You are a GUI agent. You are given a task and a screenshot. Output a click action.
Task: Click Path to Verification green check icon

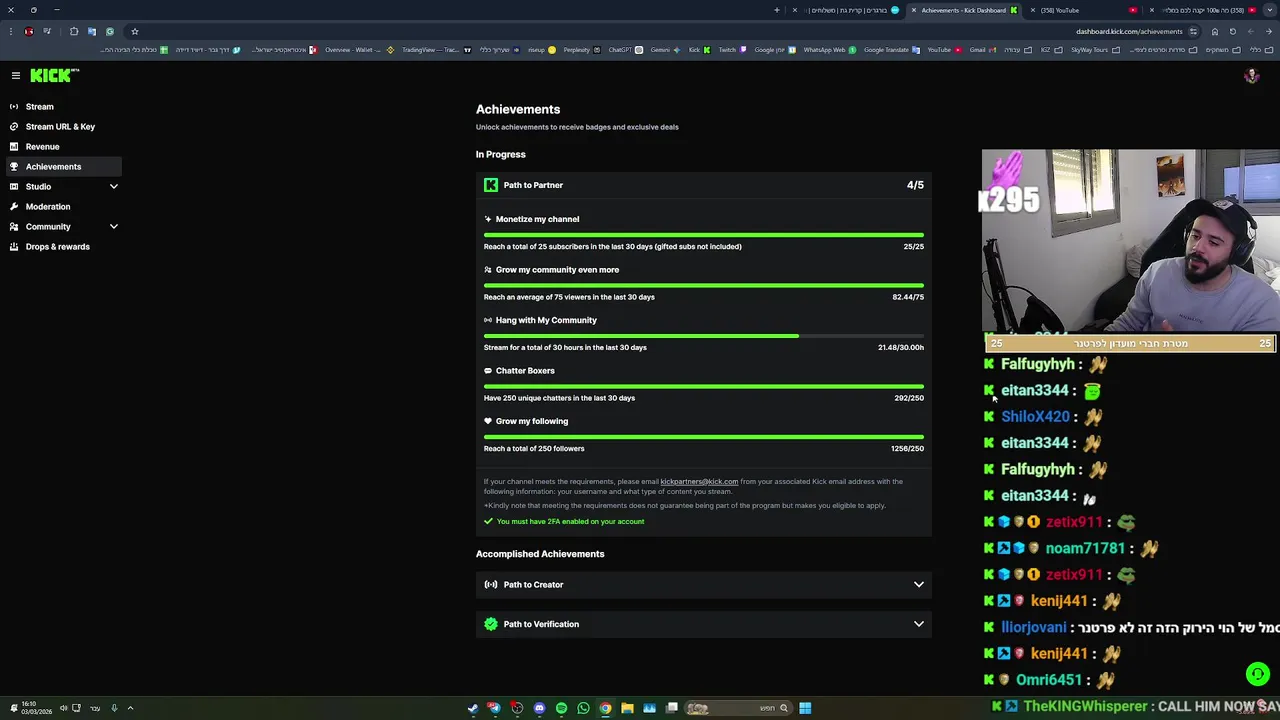point(490,624)
